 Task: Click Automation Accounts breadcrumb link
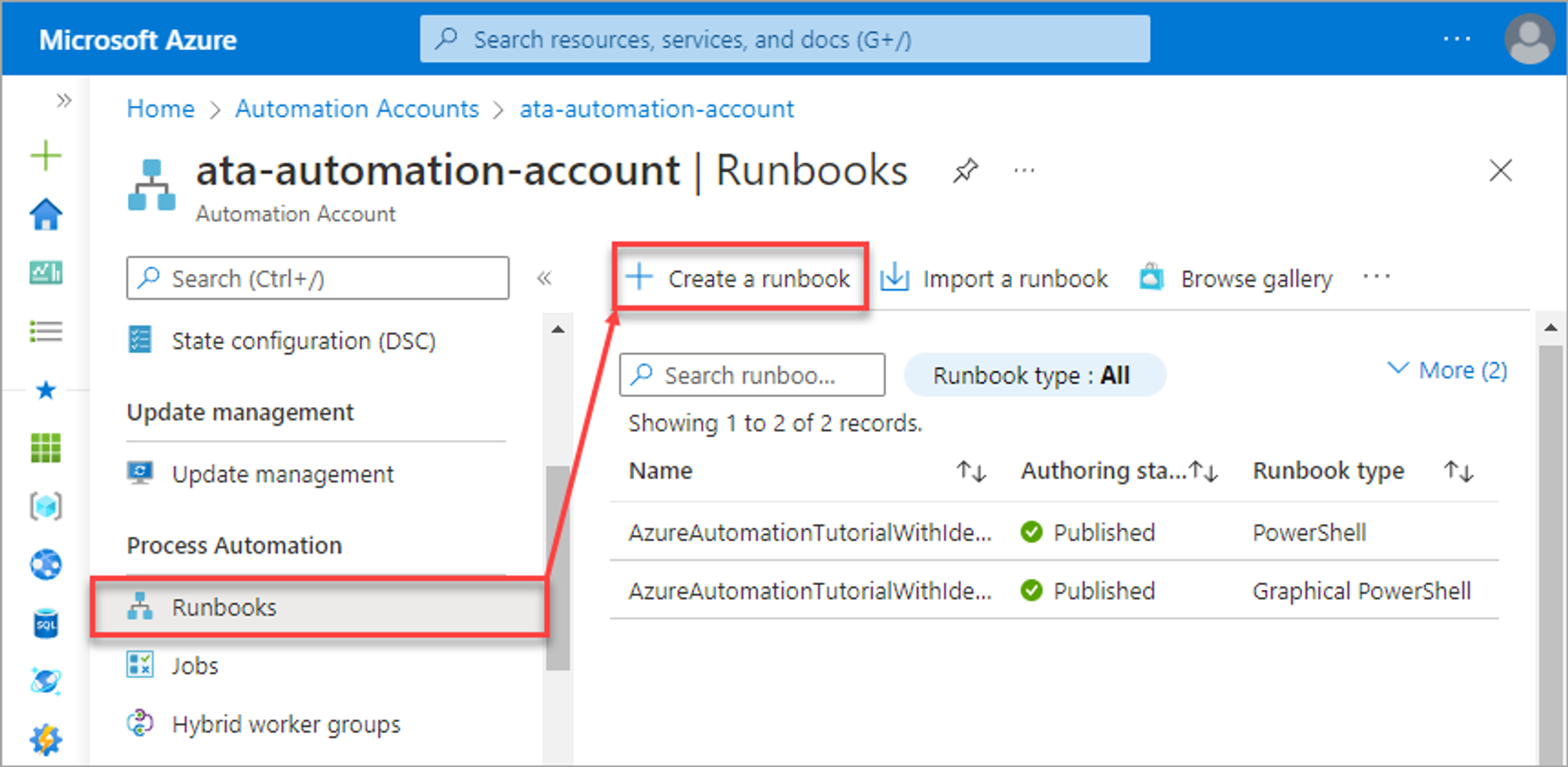[357, 109]
